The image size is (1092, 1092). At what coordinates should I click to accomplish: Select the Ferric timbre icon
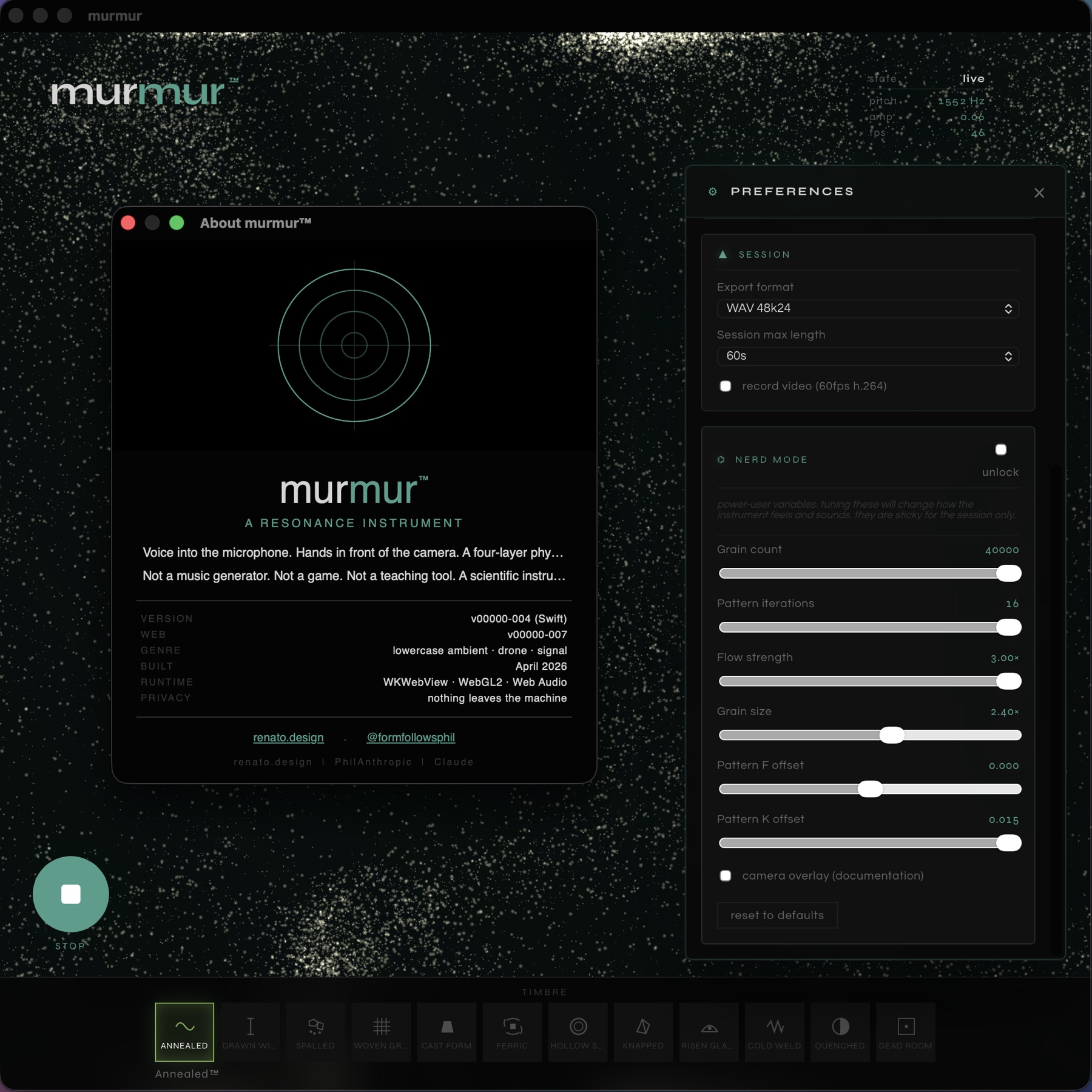tap(512, 1032)
